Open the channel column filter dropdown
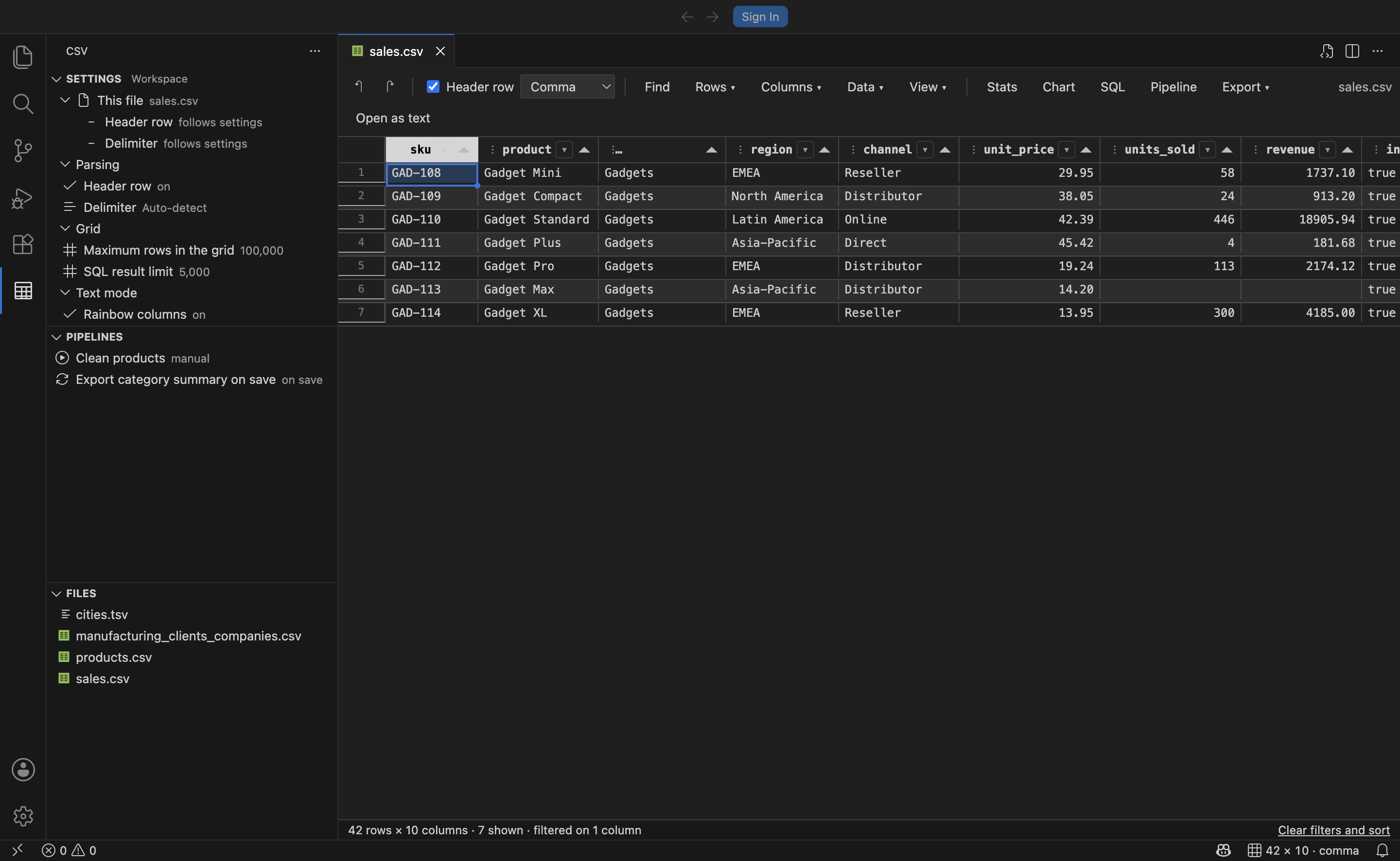Screen dimensions: 1400x861 tap(925, 150)
